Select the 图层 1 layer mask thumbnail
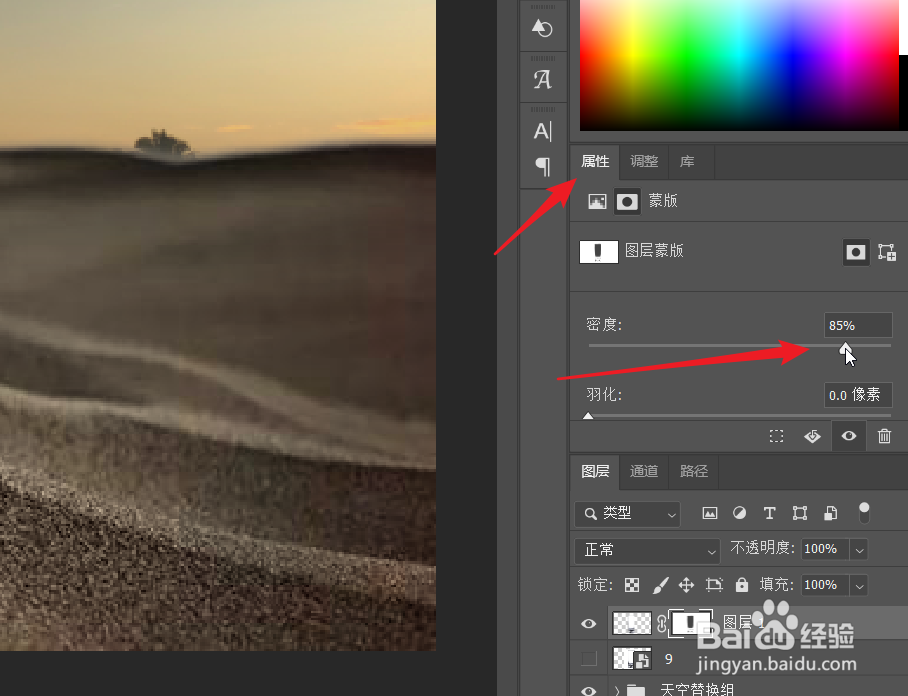Screen dimensions: 908x696 [x=690, y=624]
